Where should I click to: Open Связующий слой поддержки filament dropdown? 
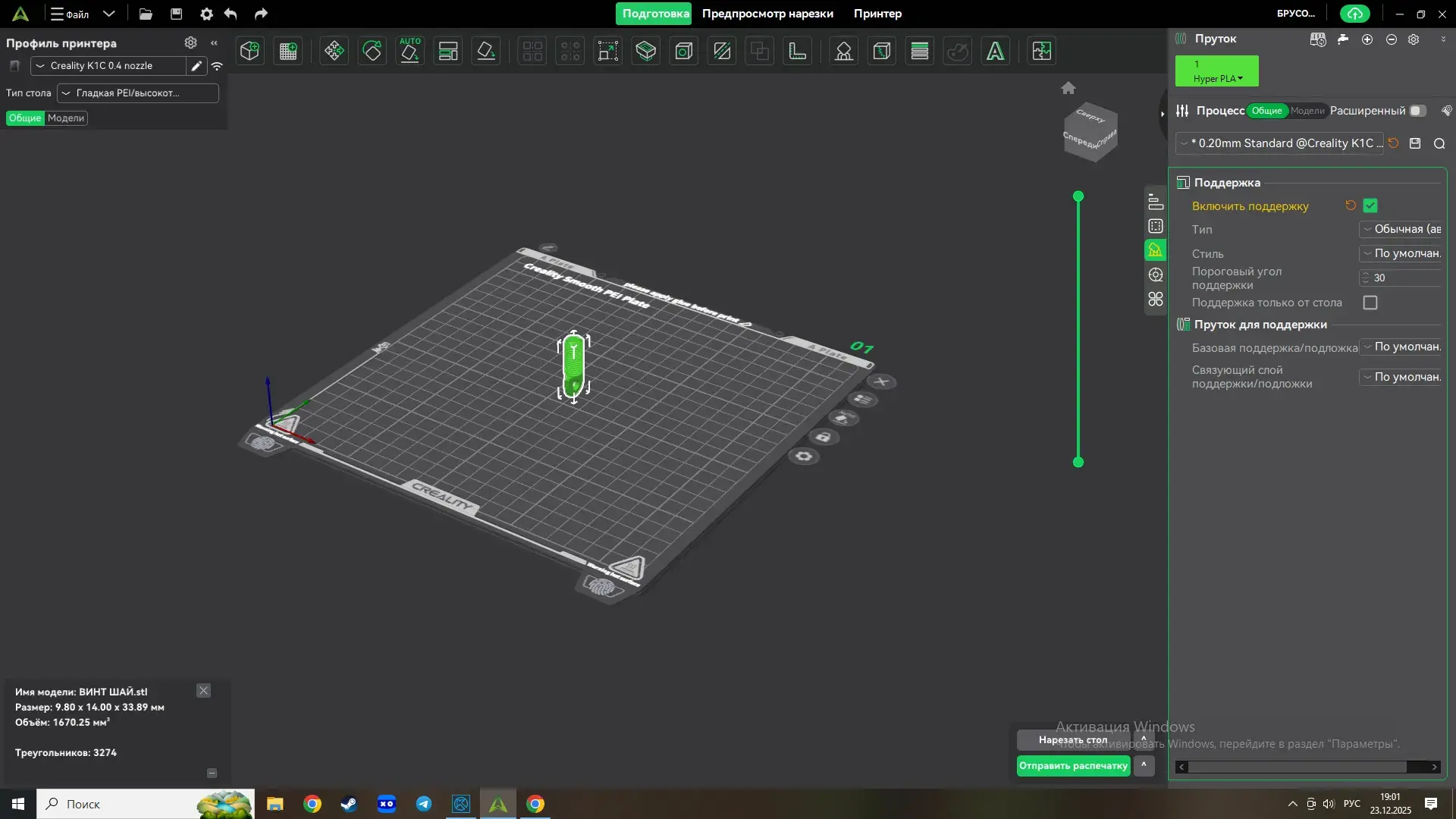(1401, 377)
